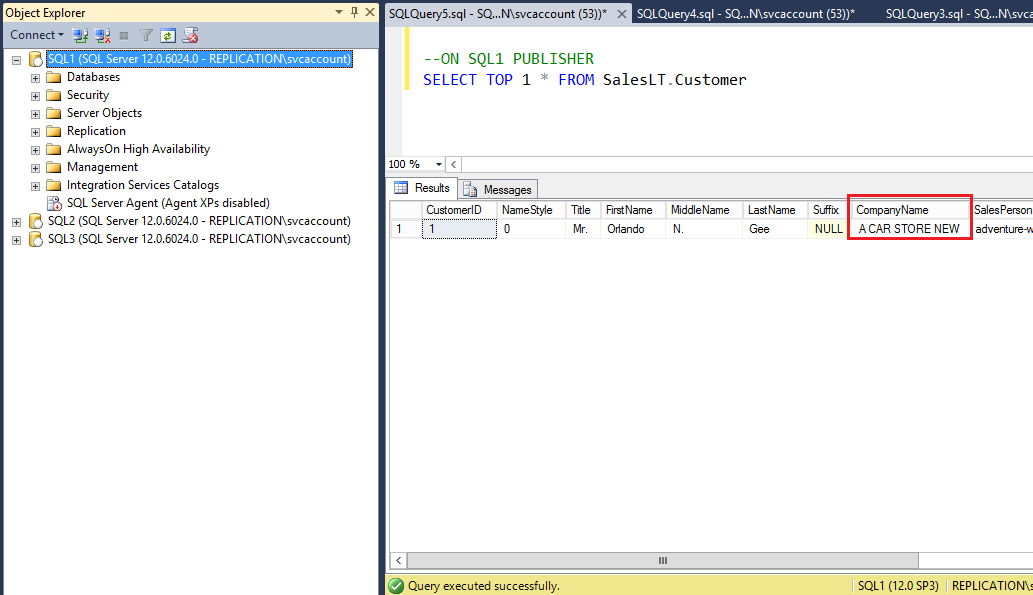The width and height of the screenshot is (1033, 595).
Task: Click the 'Query executed successfully.' status text
Action: pos(484,586)
